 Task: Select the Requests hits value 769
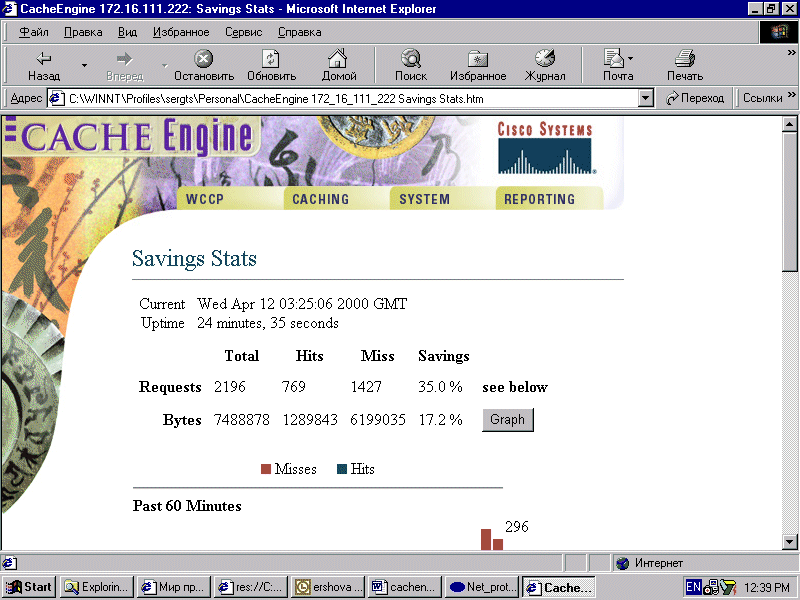point(293,387)
